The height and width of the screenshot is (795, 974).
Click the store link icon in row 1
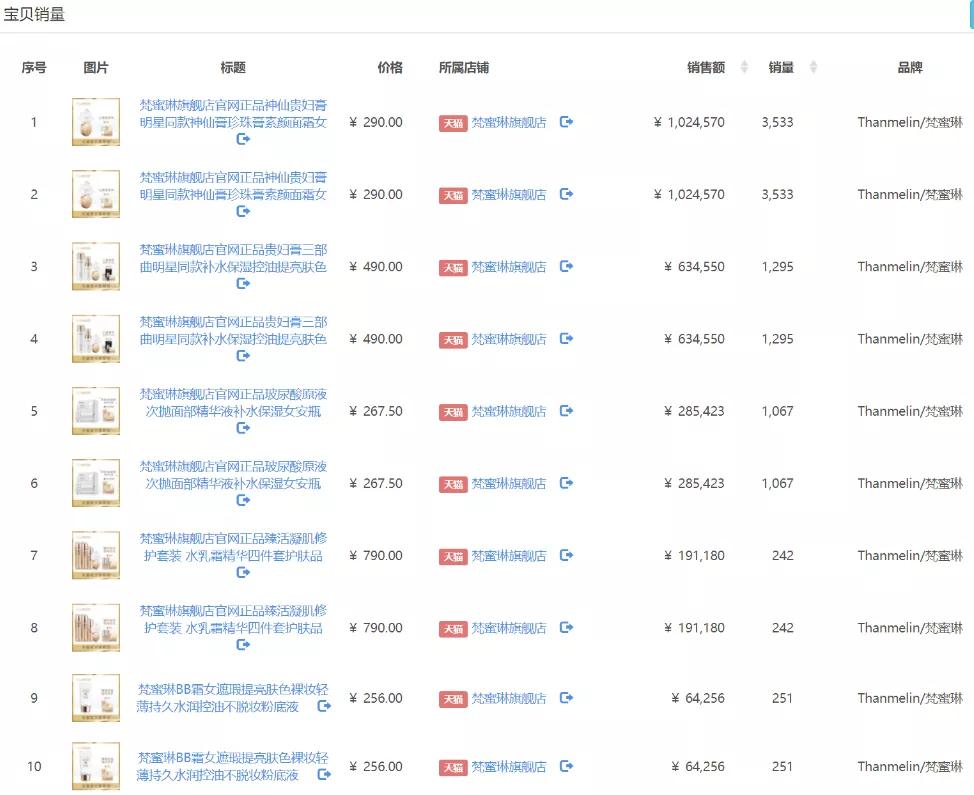[x=566, y=122]
